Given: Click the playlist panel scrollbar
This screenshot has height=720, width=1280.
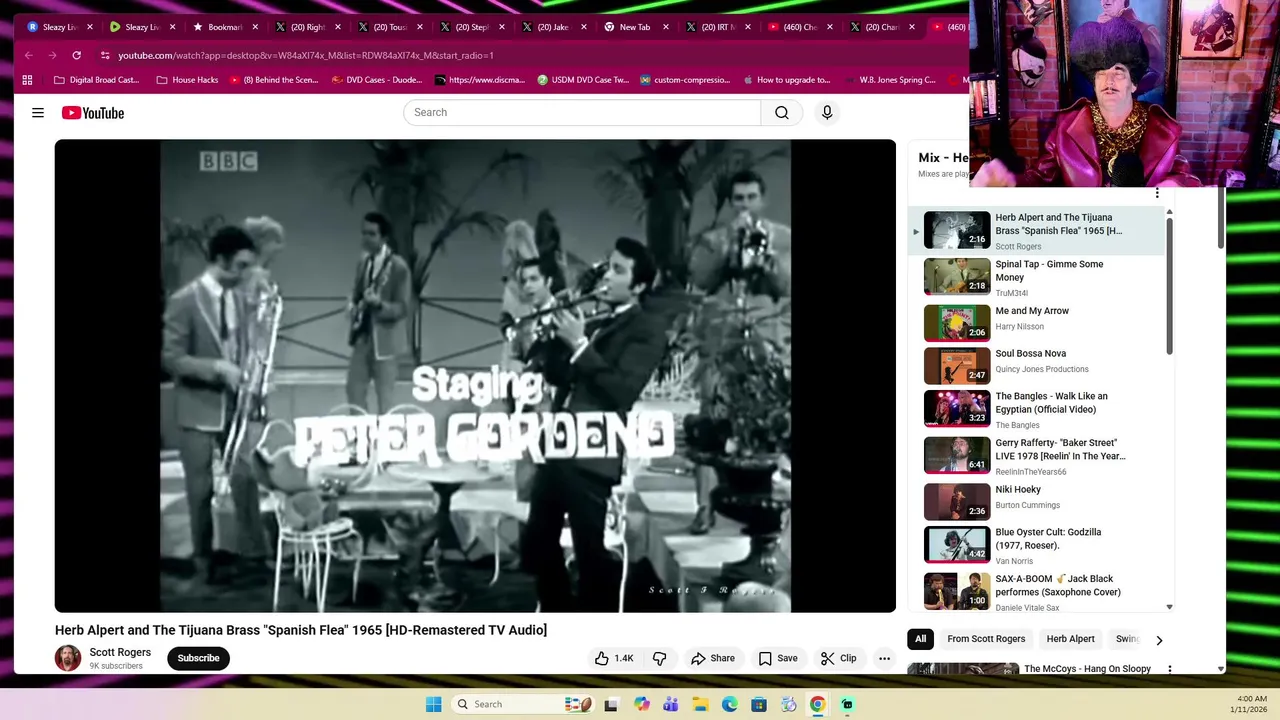Looking at the screenshot, I should pyautogui.click(x=1169, y=285).
